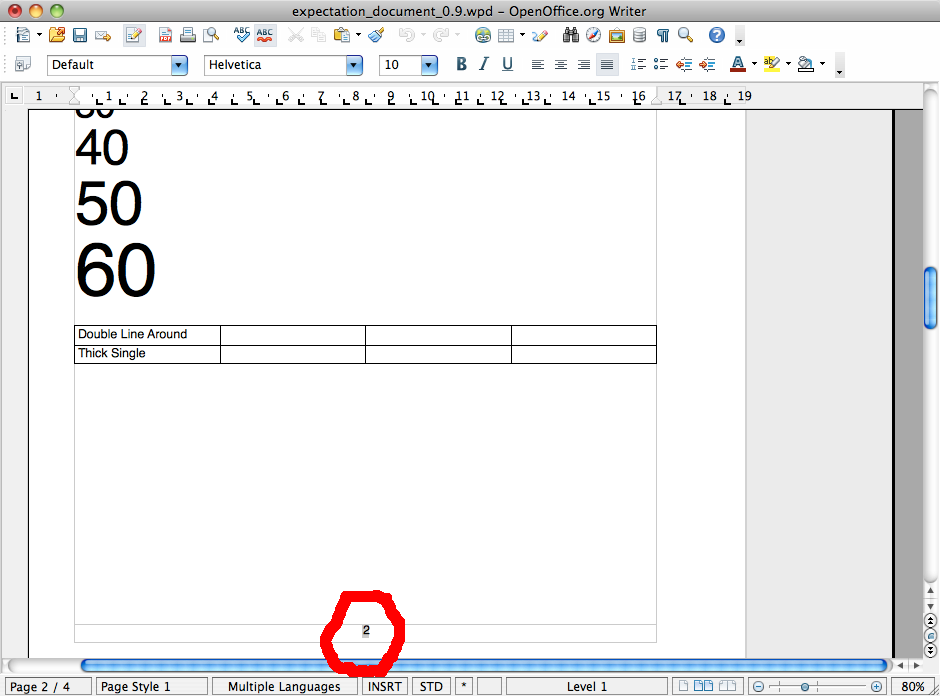Click the INSRT mode status field
This screenshot has height=696, width=940.
click(385, 687)
